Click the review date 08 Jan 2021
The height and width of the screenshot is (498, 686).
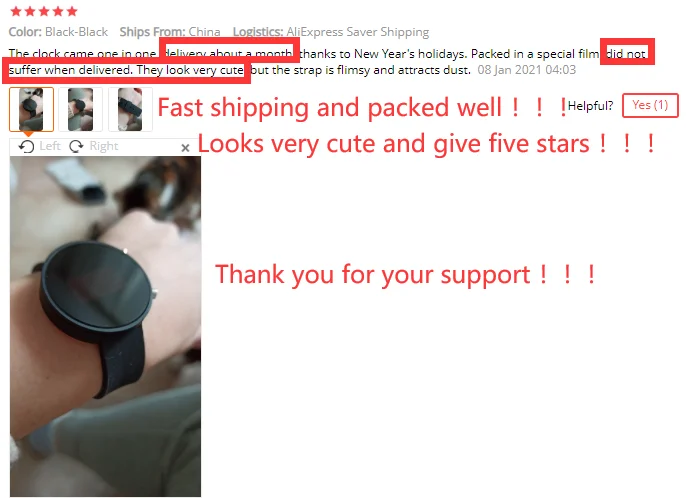pos(526,70)
